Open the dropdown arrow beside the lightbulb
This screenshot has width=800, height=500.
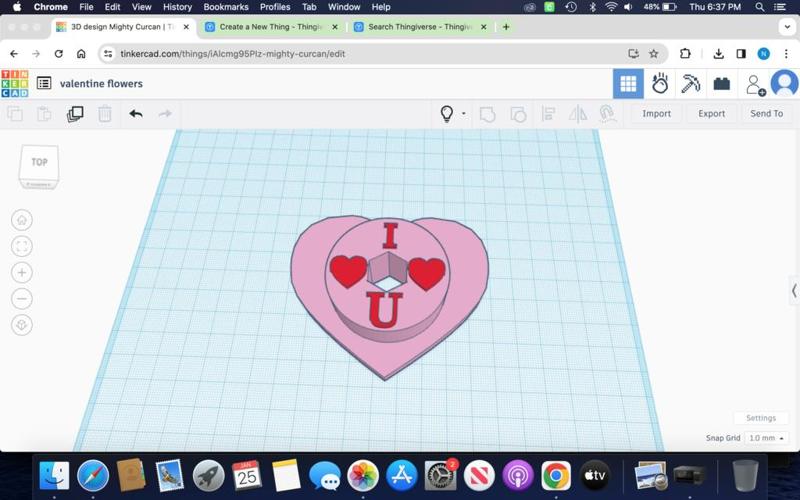[463, 114]
